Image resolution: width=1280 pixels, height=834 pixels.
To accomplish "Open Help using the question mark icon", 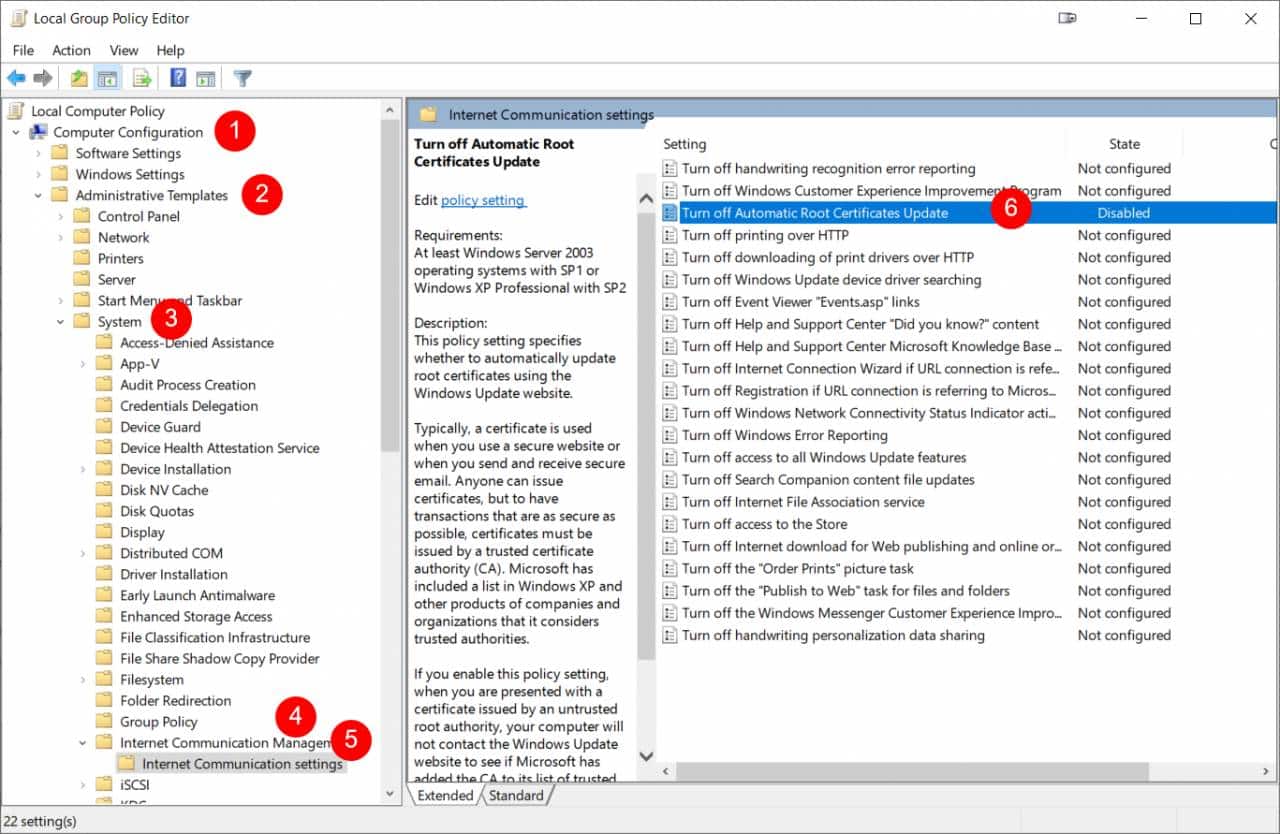I will coord(177,78).
